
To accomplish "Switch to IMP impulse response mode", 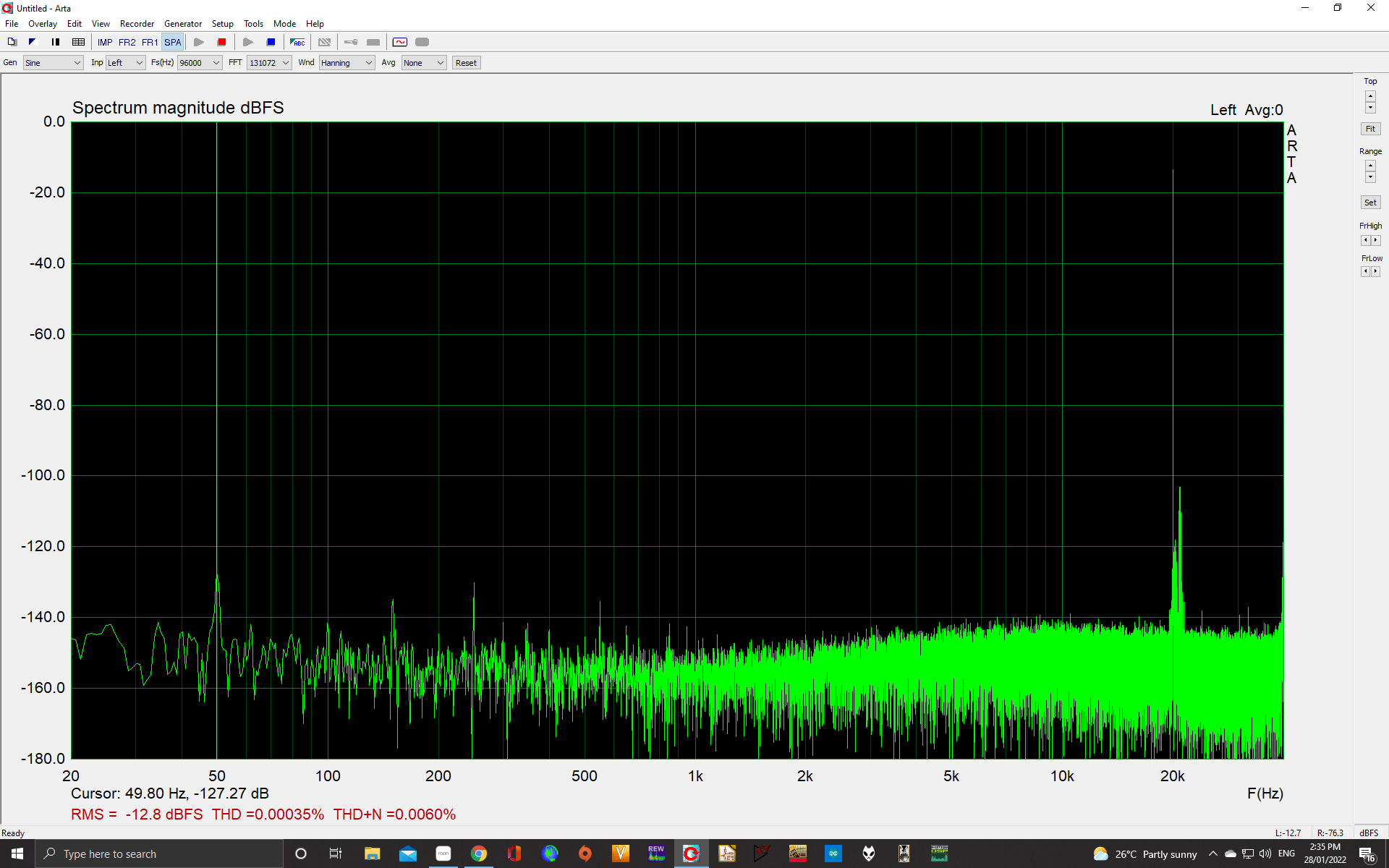I will click(x=105, y=42).
